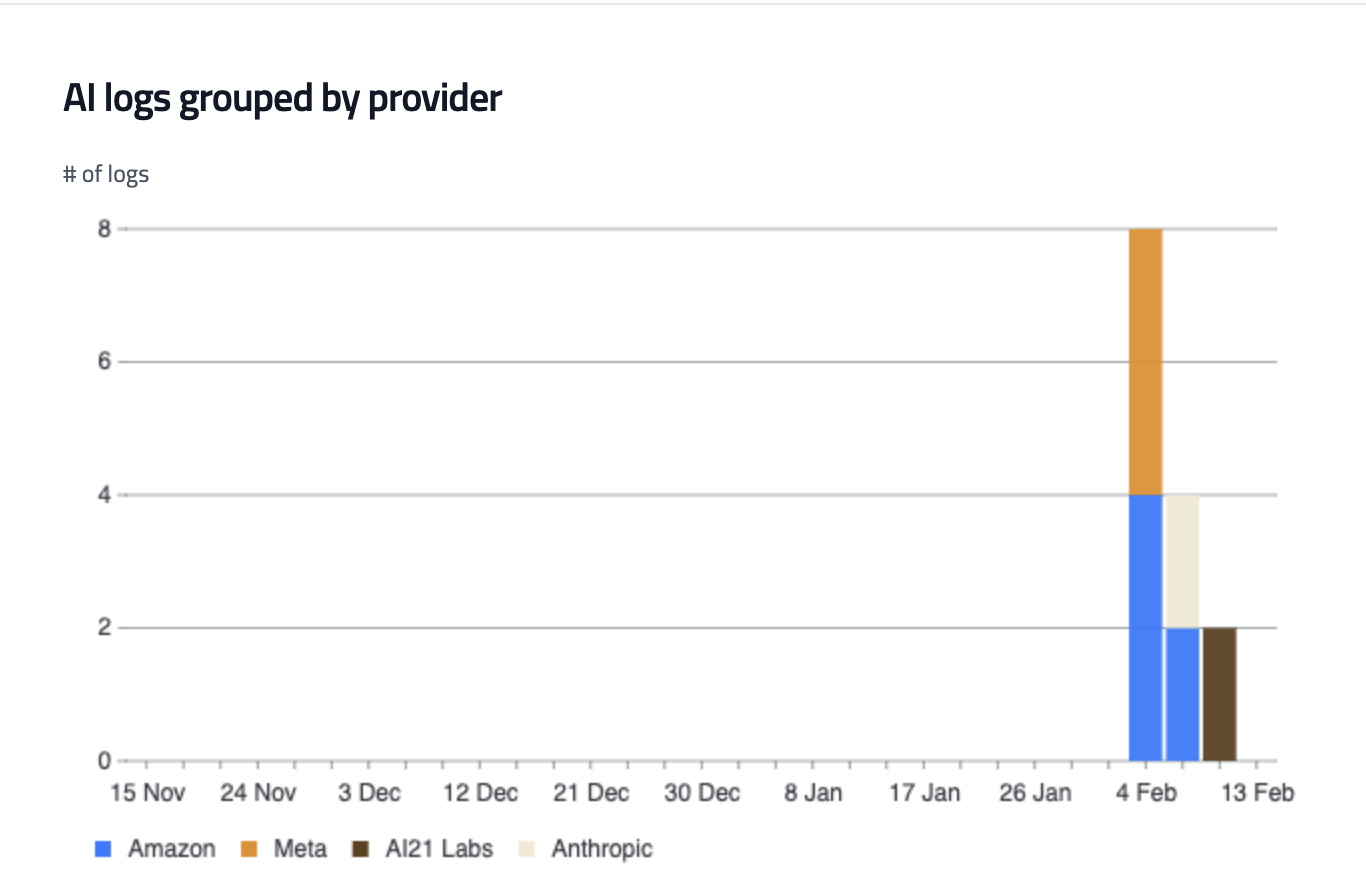Click the "15 Nov" x-axis date label

(148, 793)
